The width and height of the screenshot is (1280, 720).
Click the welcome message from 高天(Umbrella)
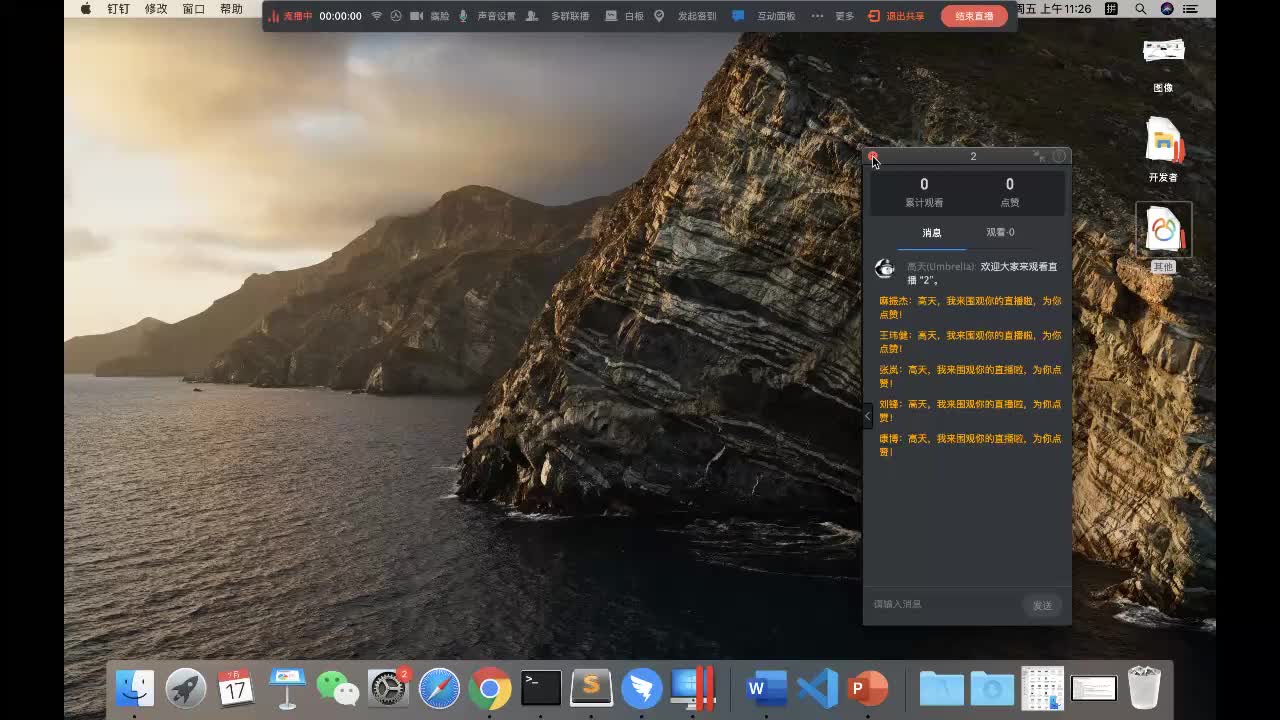982,274
